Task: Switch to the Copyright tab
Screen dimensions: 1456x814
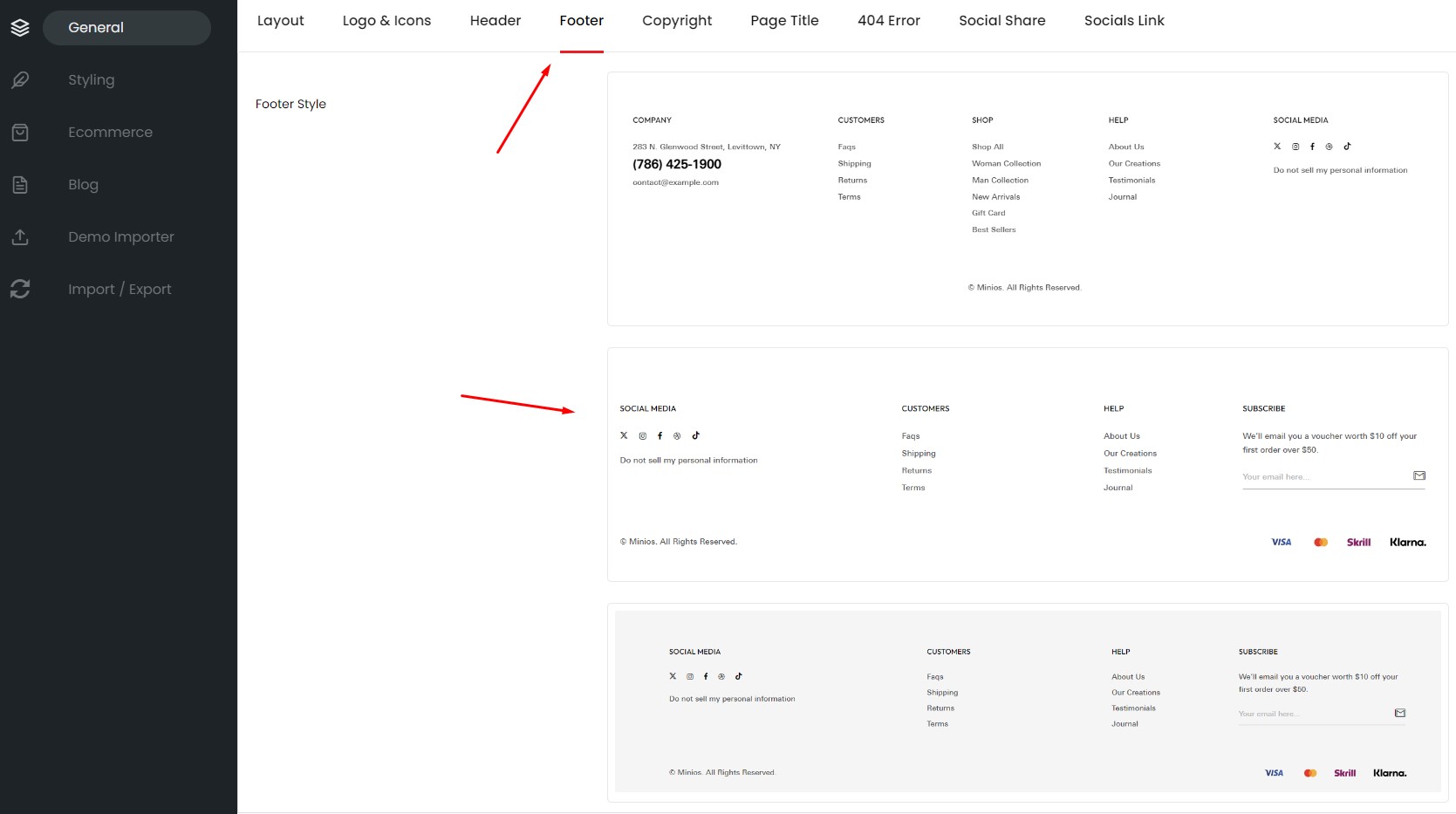Action: (x=677, y=21)
